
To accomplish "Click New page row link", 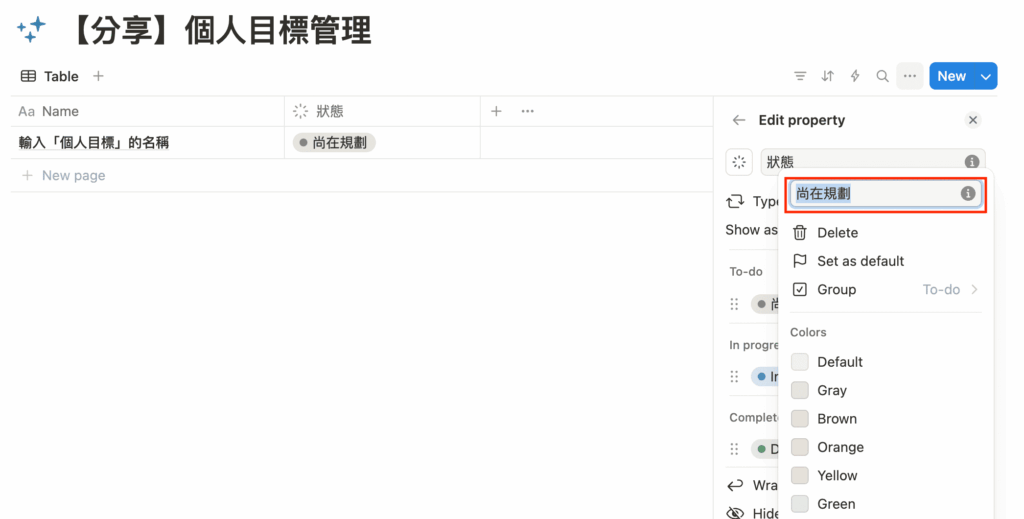I will point(73,176).
